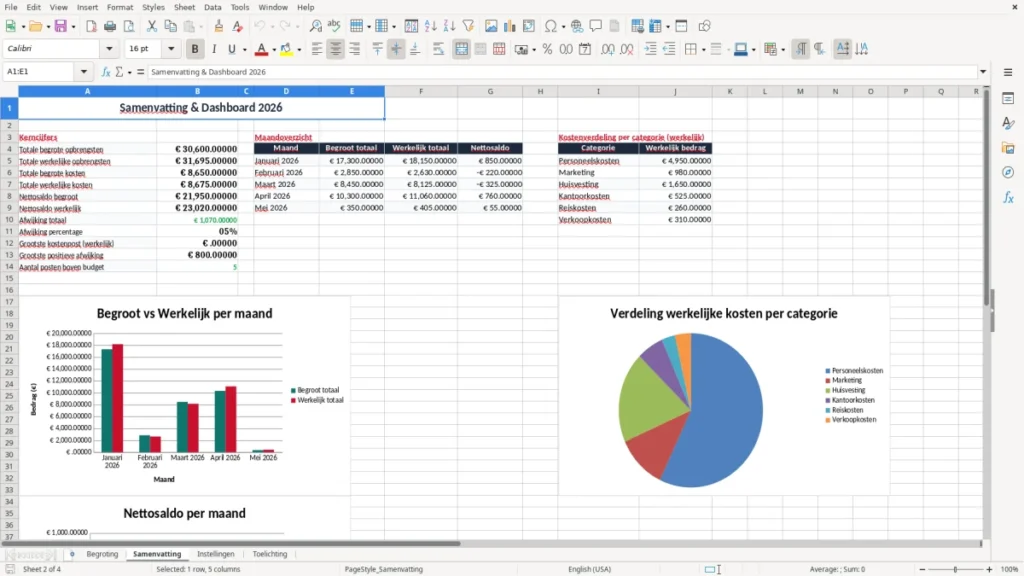Open the Sheet menu

(x=184, y=7)
